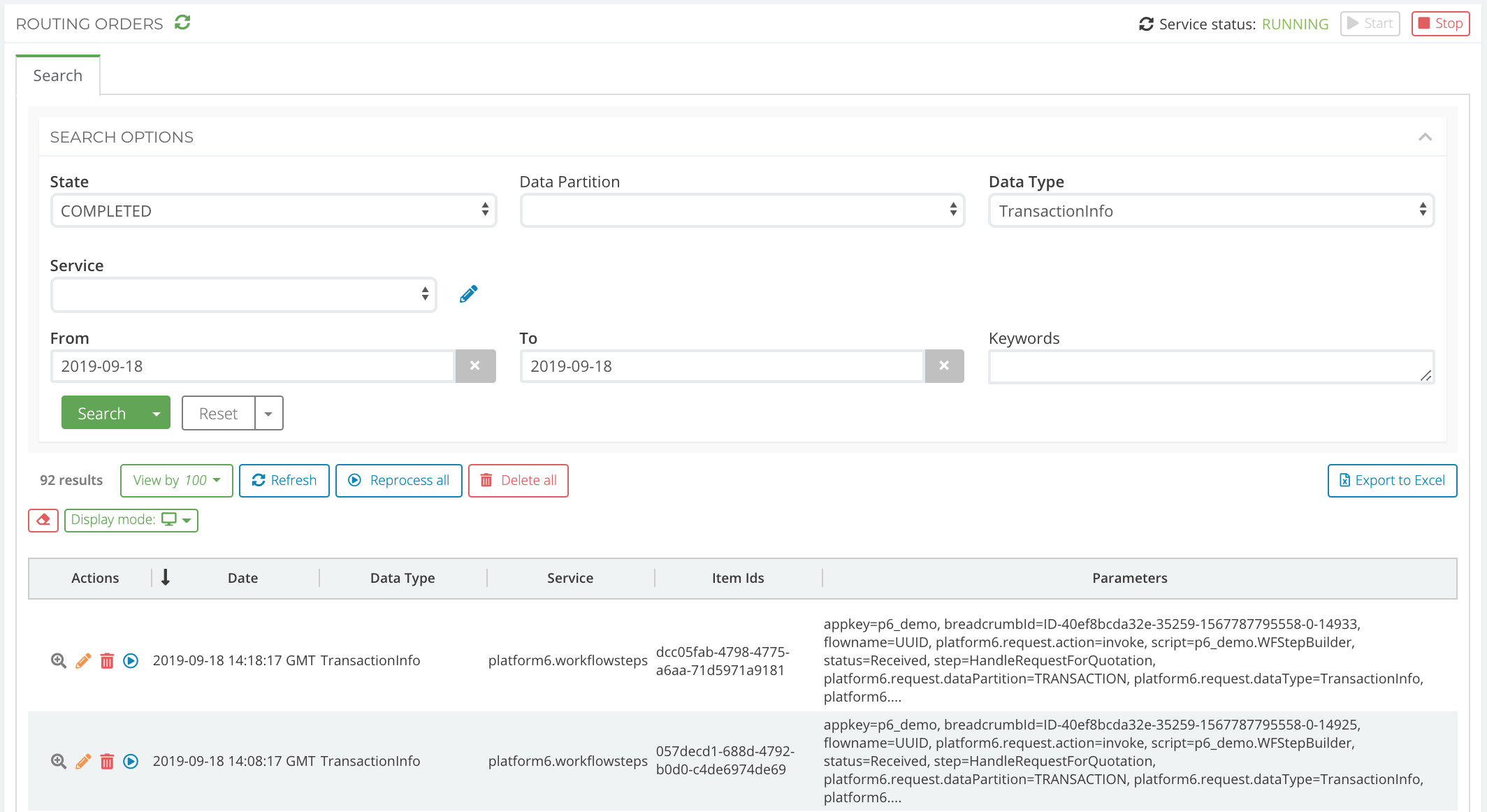Expand the View by 100 dropdown
This screenshot has height=812, width=1487.
pos(176,481)
